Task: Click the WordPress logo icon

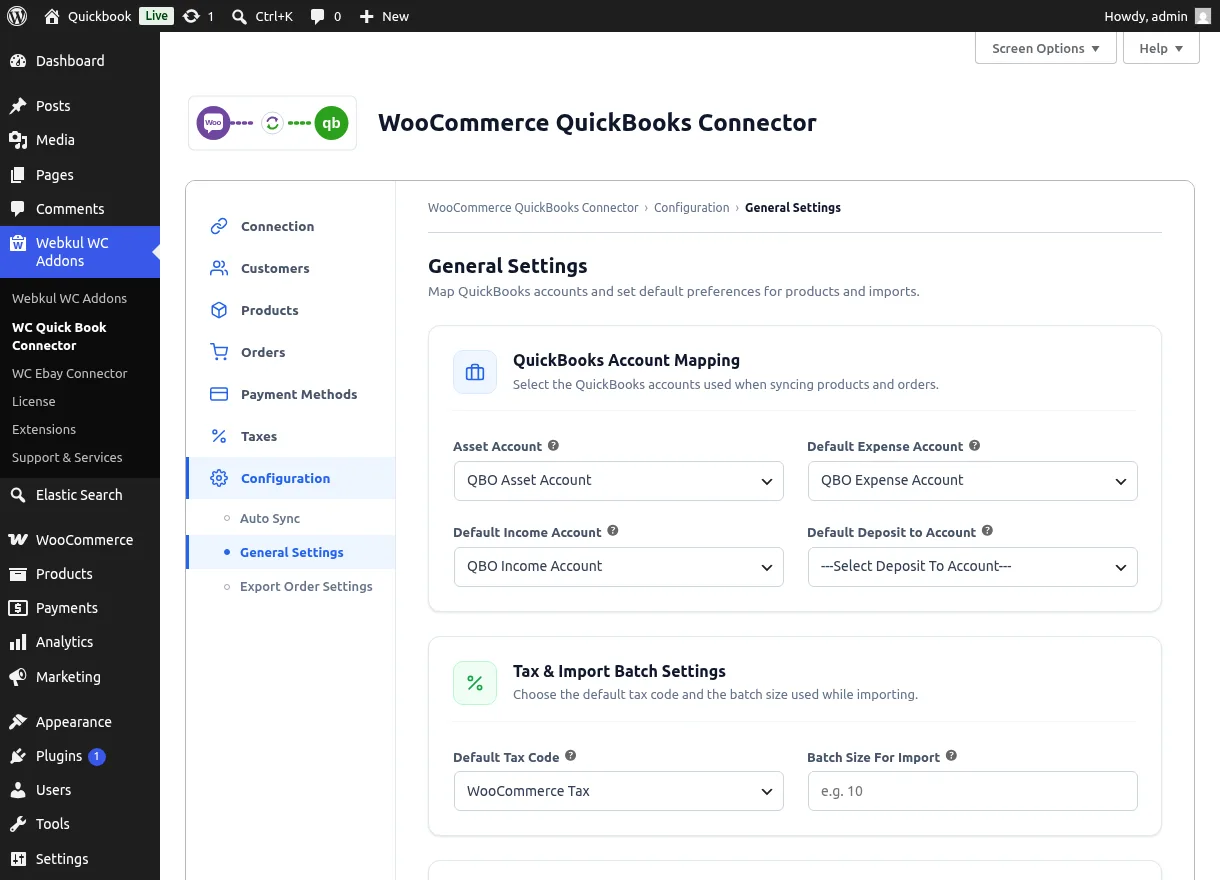Action: tap(17, 16)
